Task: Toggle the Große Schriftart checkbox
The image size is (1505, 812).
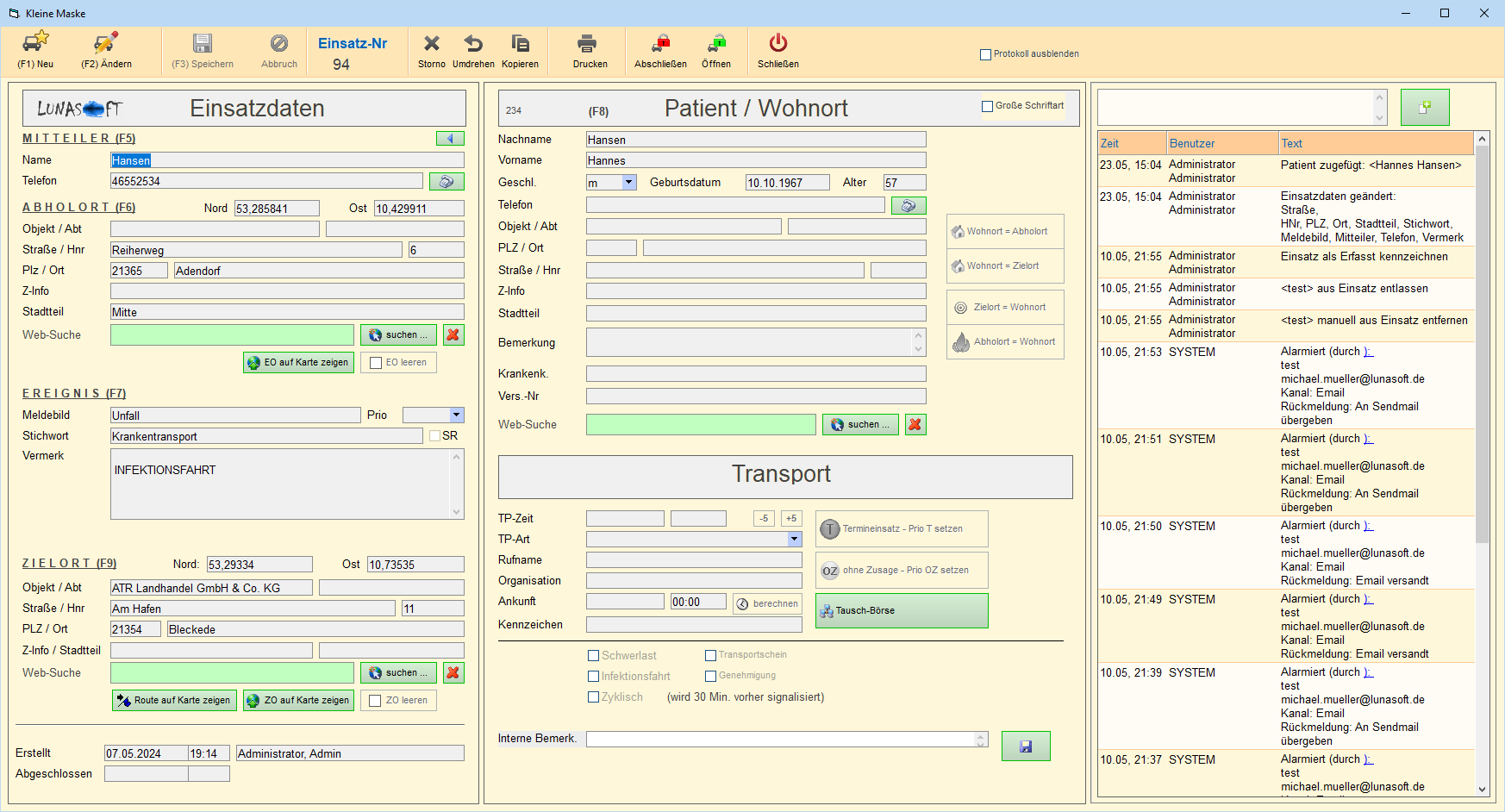Action: click(987, 106)
